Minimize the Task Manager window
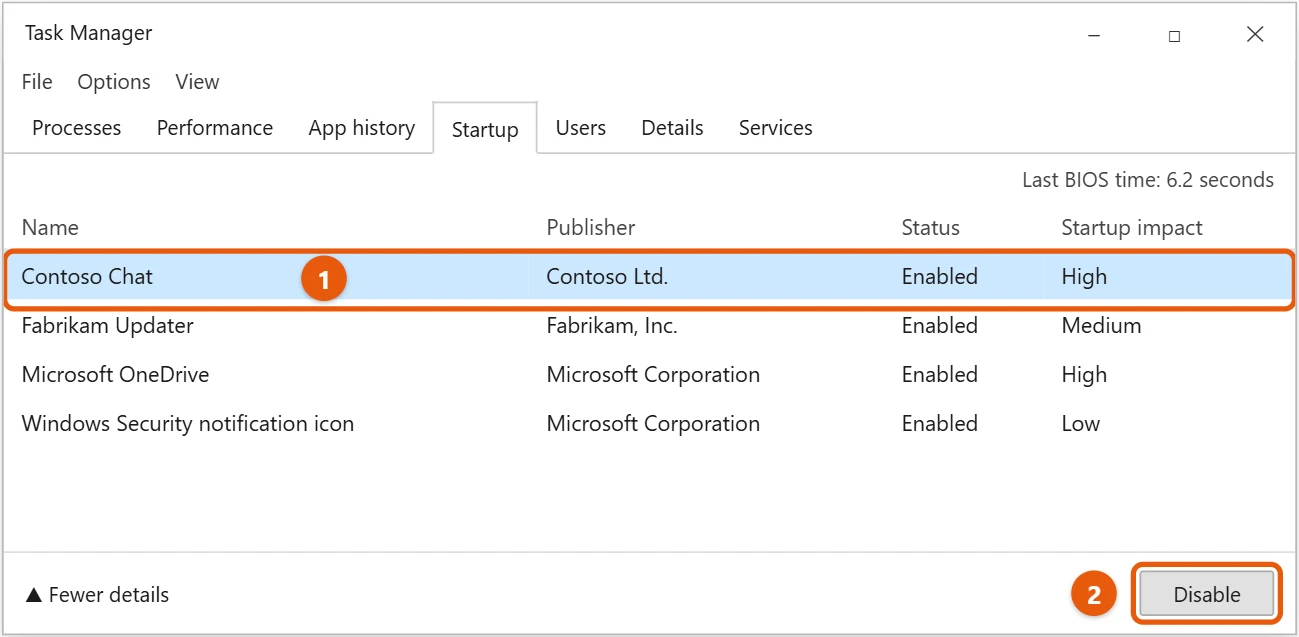 tap(1094, 35)
